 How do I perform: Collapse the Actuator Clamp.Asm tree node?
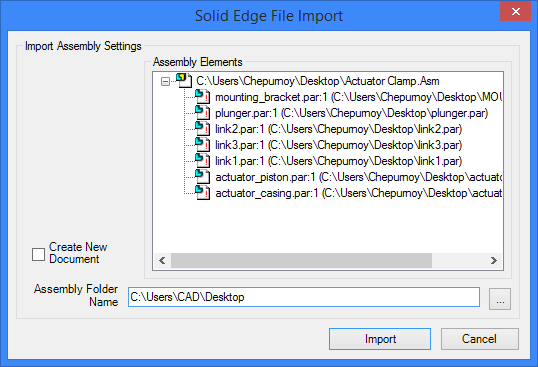[165, 81]
